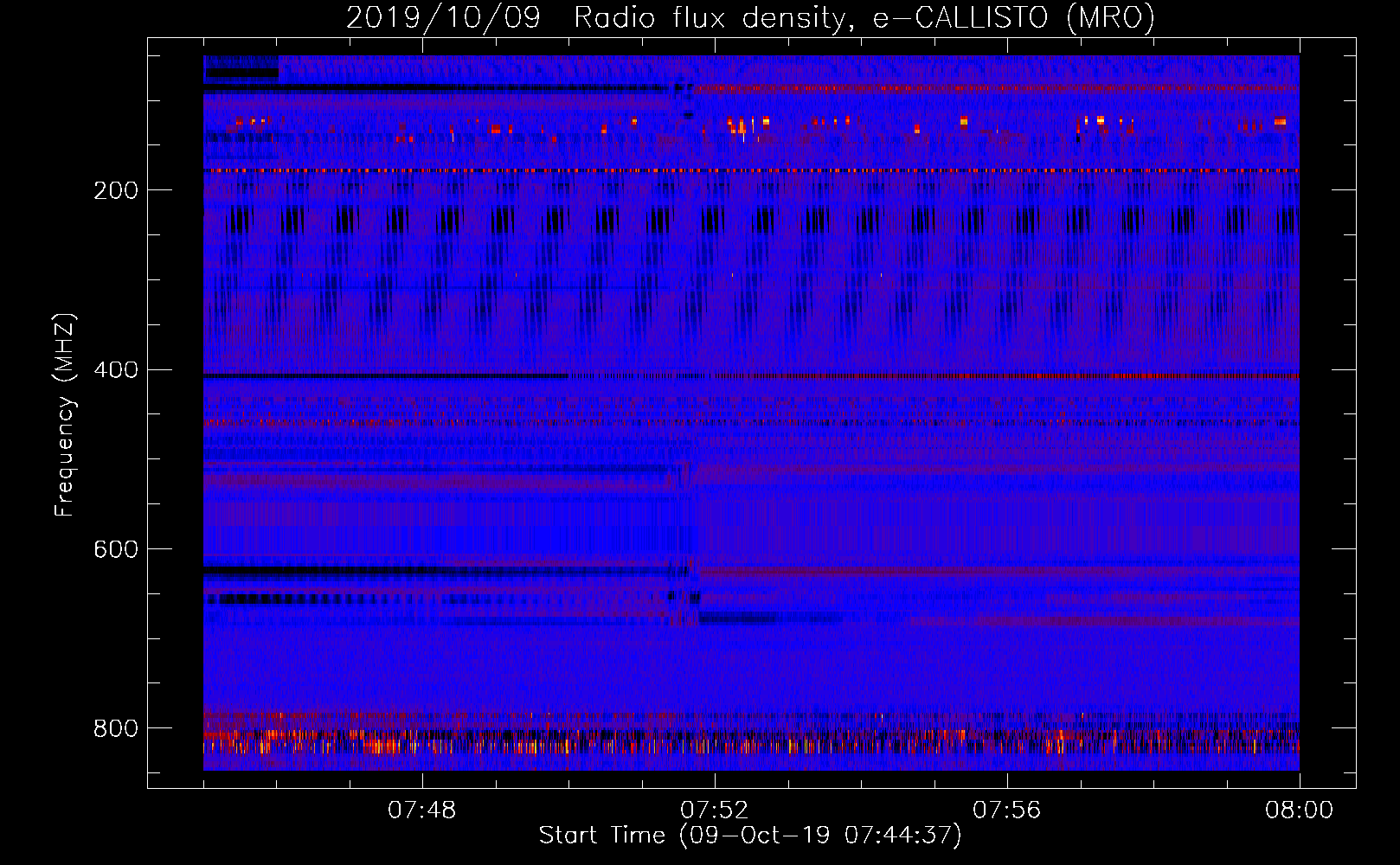Click the "Start Time (09-Oct-19 07:44:37)" label

pyautogui.click(x=750, y=836)
